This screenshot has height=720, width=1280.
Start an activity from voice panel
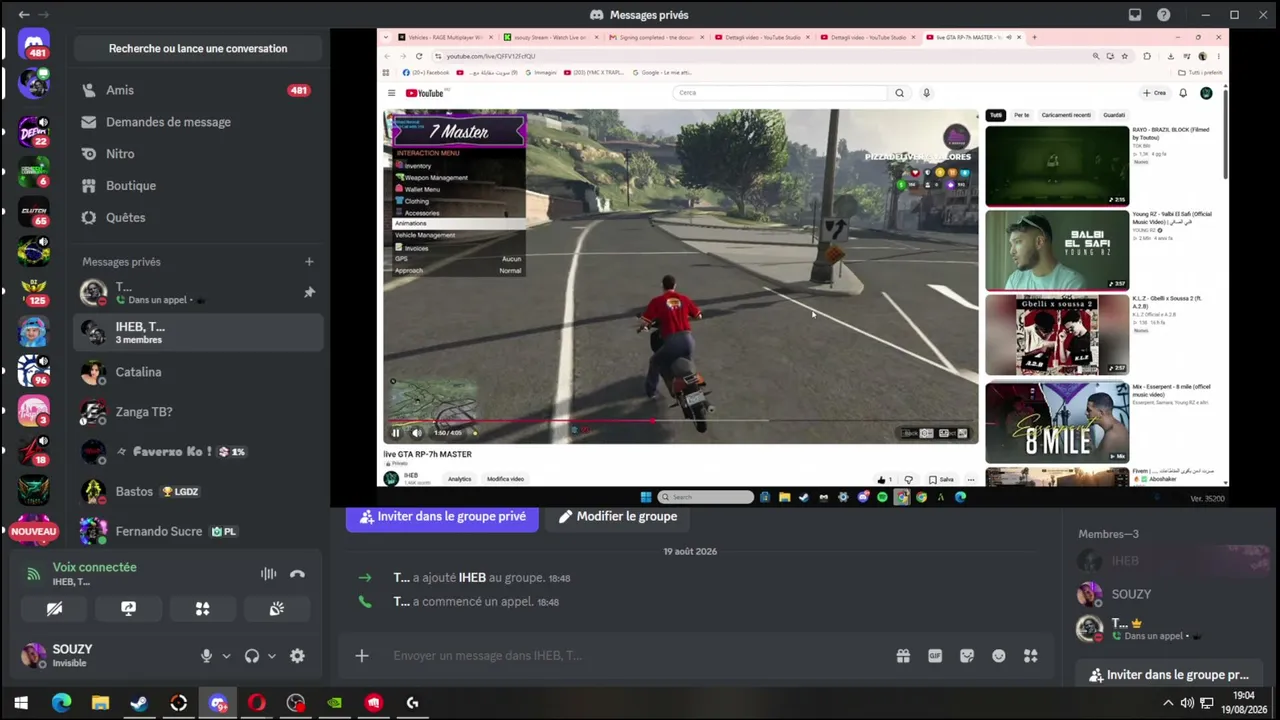point(202,609)
